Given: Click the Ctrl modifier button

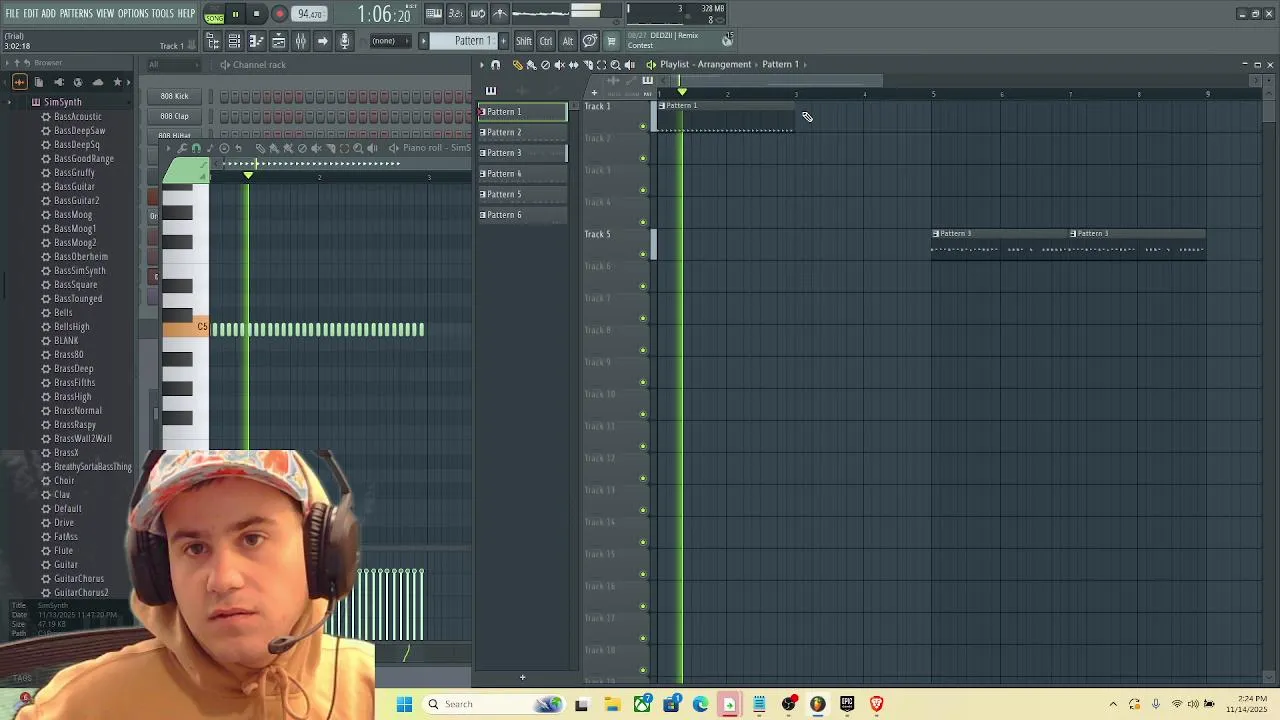Looking at the screenshot, I should 546,41.
